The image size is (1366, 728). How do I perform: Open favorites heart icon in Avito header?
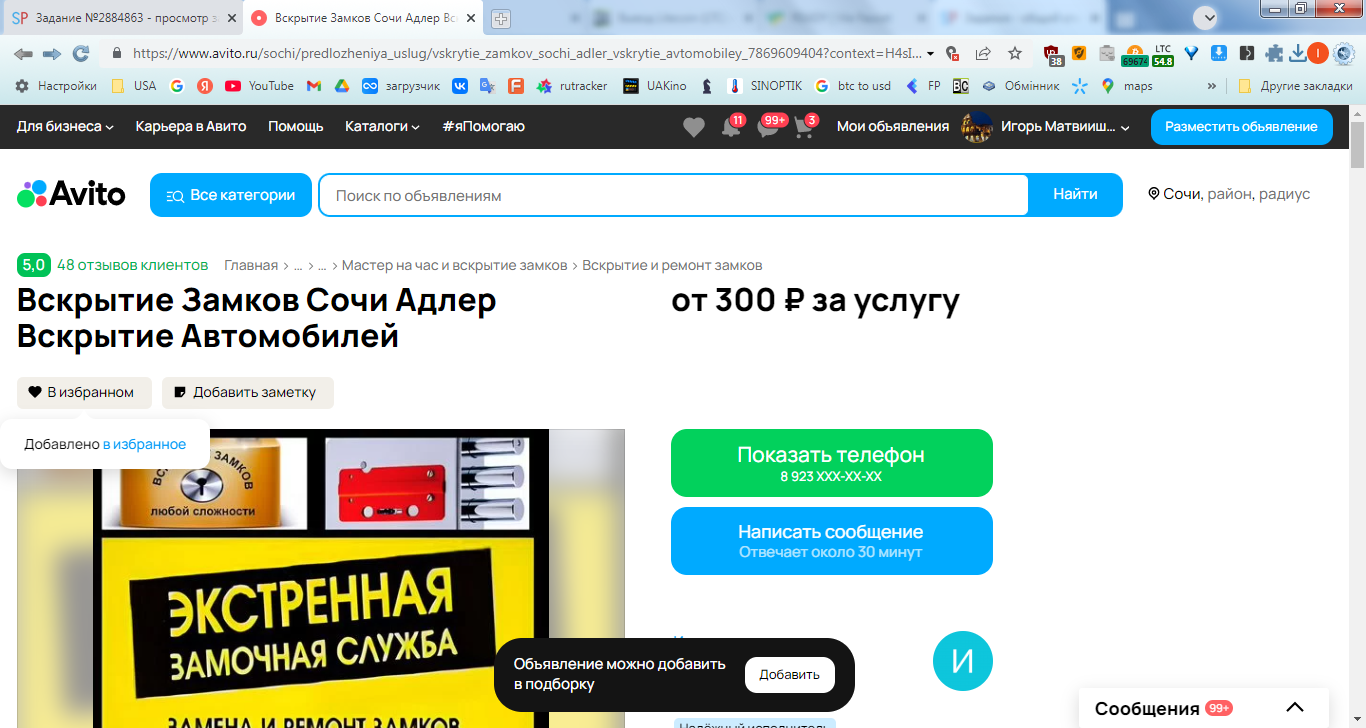[693, 127]
